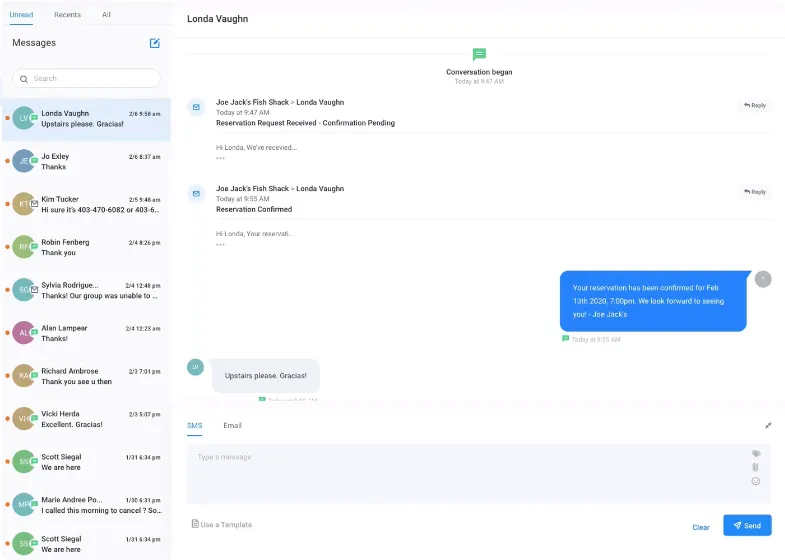Click the Send button

click(747, 525)
